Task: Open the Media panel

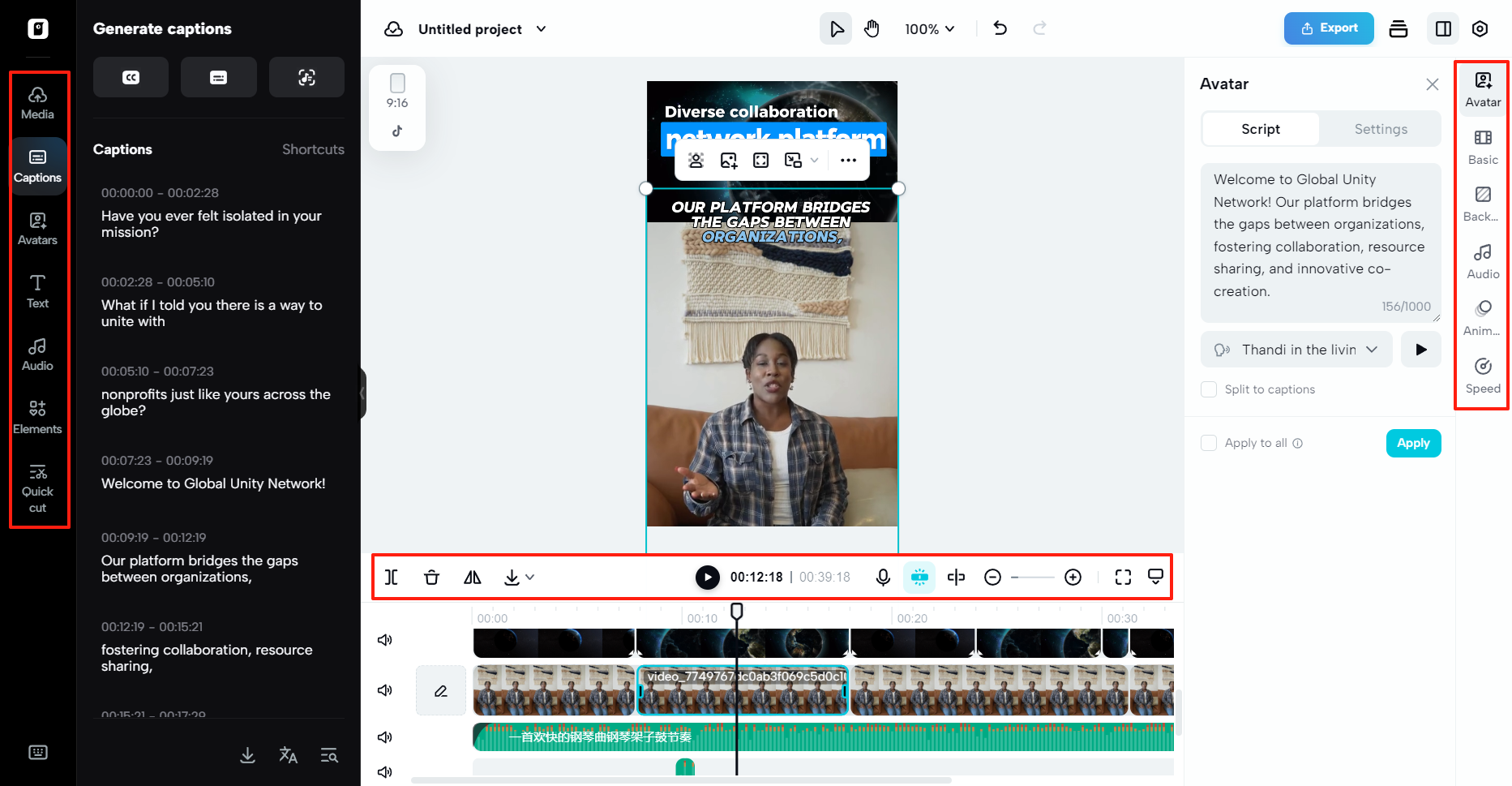Action: tap(37, 103)
